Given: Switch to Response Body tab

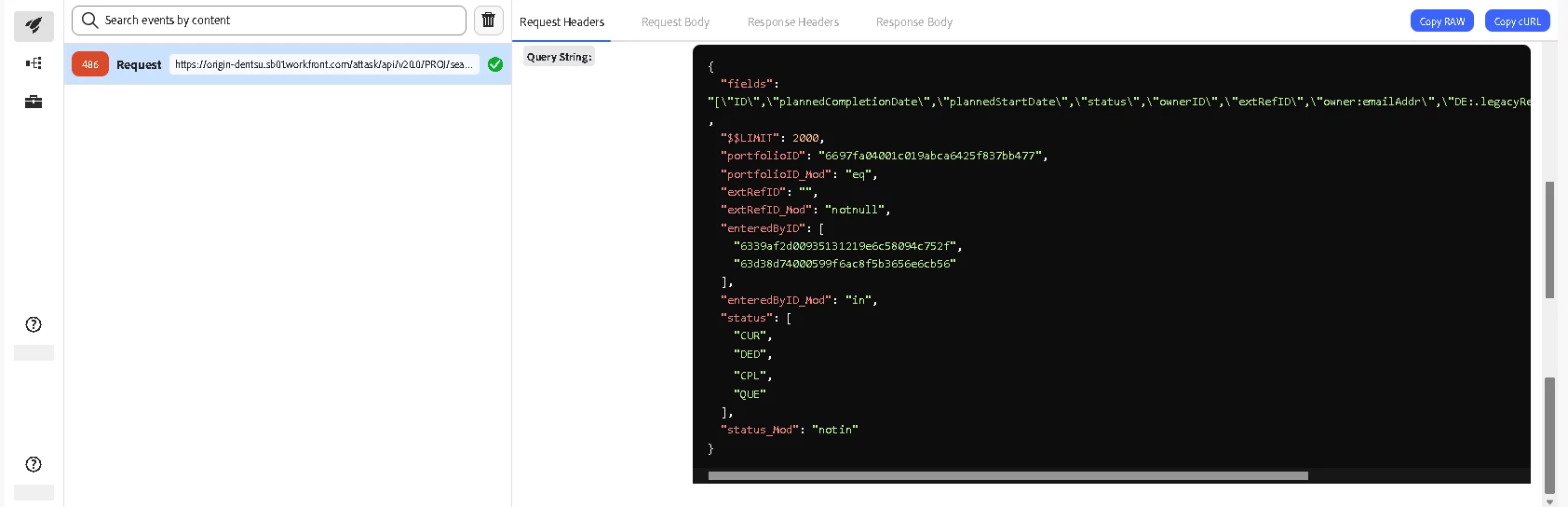Looking at the screenshot, I should pyautogui.click(x=914, y=21).
